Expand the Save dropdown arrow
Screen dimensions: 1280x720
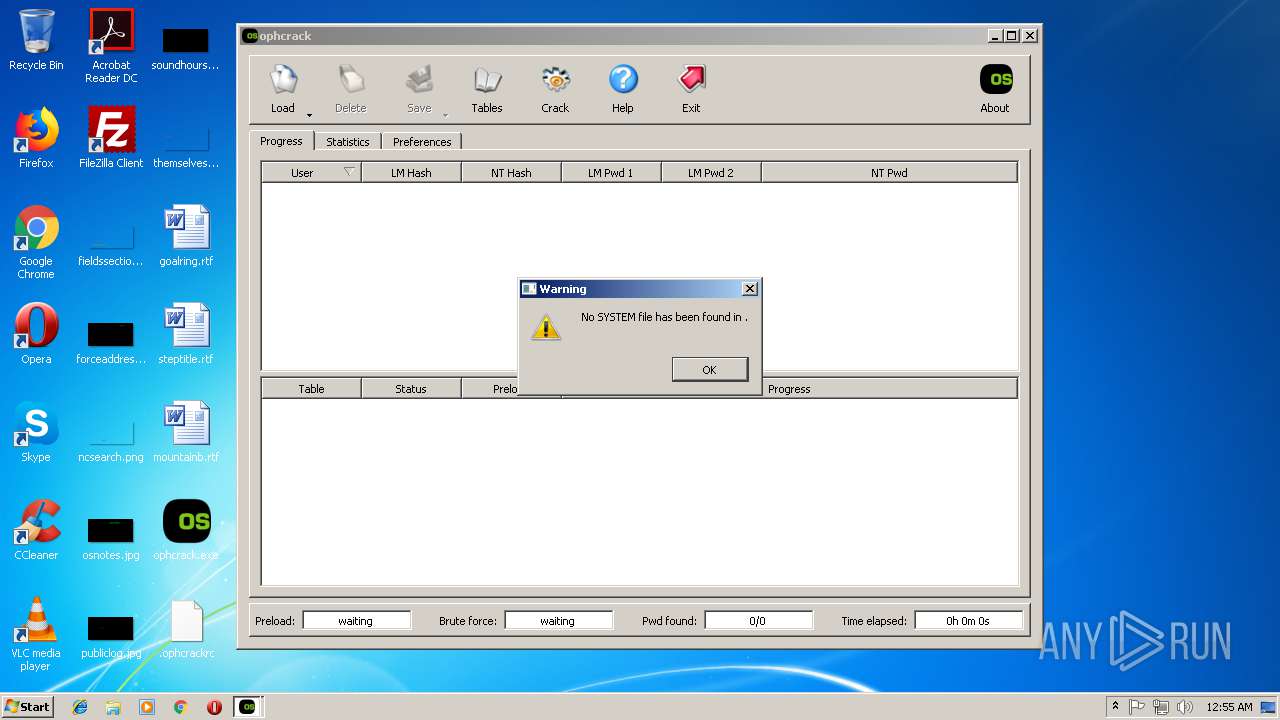(x=445, y=114)
